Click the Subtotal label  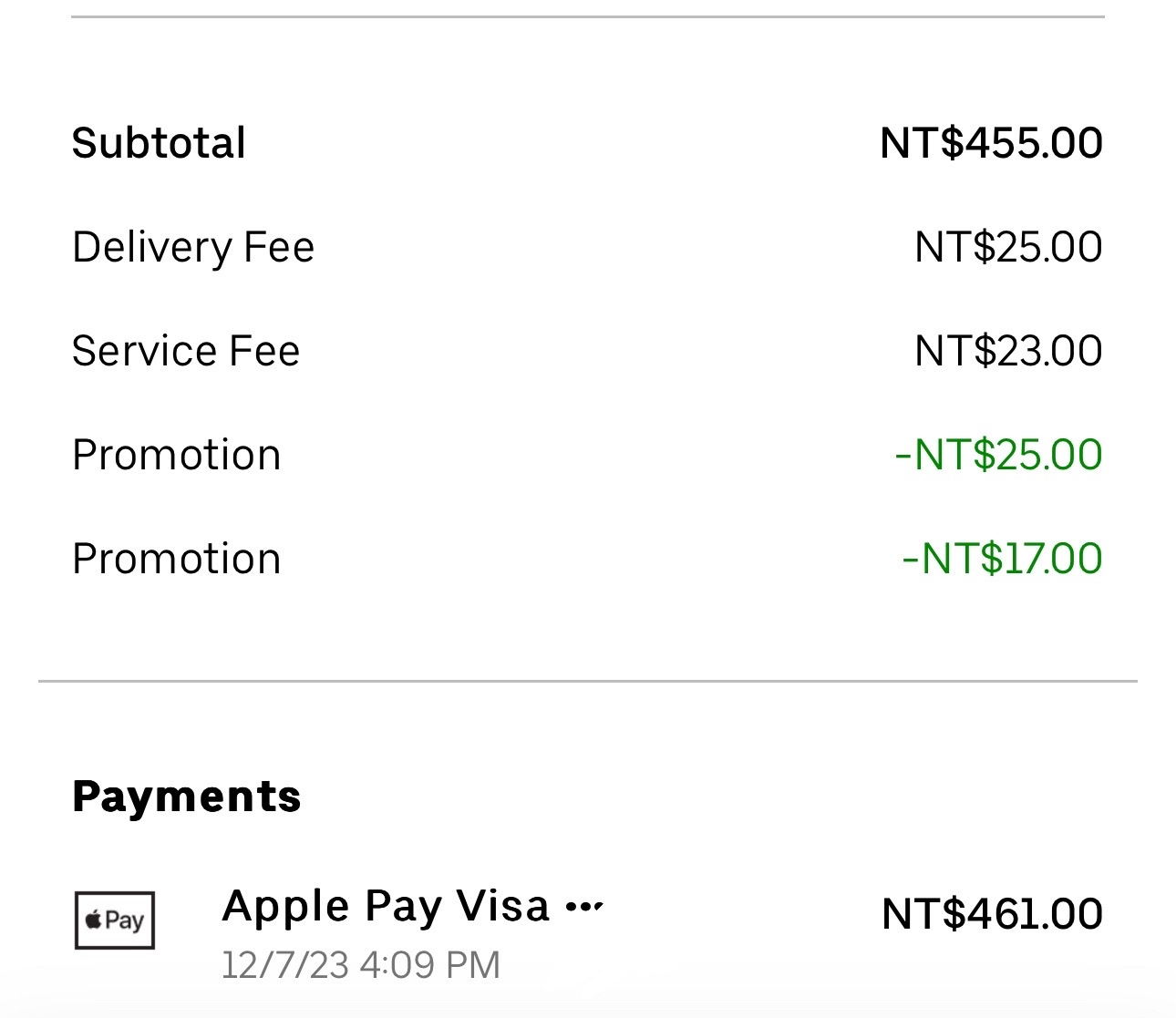click(159, 143)
